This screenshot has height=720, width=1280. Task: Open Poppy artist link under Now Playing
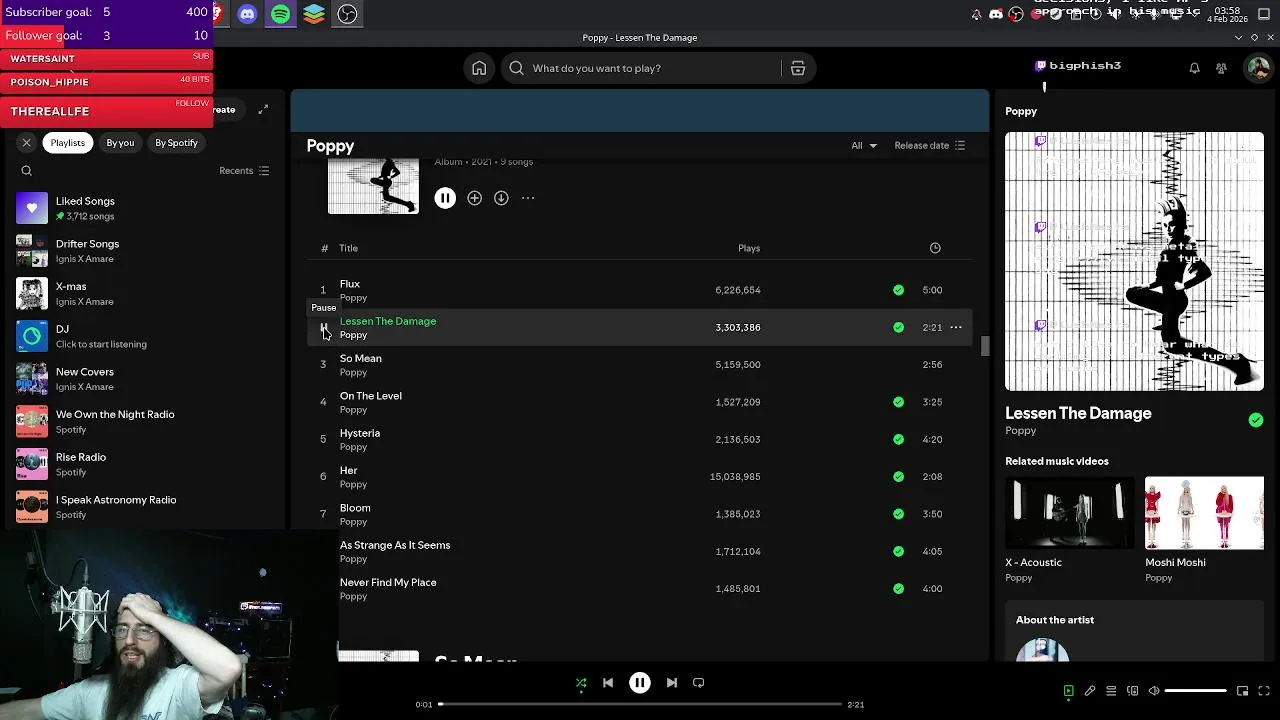[x=1020, y=431]
